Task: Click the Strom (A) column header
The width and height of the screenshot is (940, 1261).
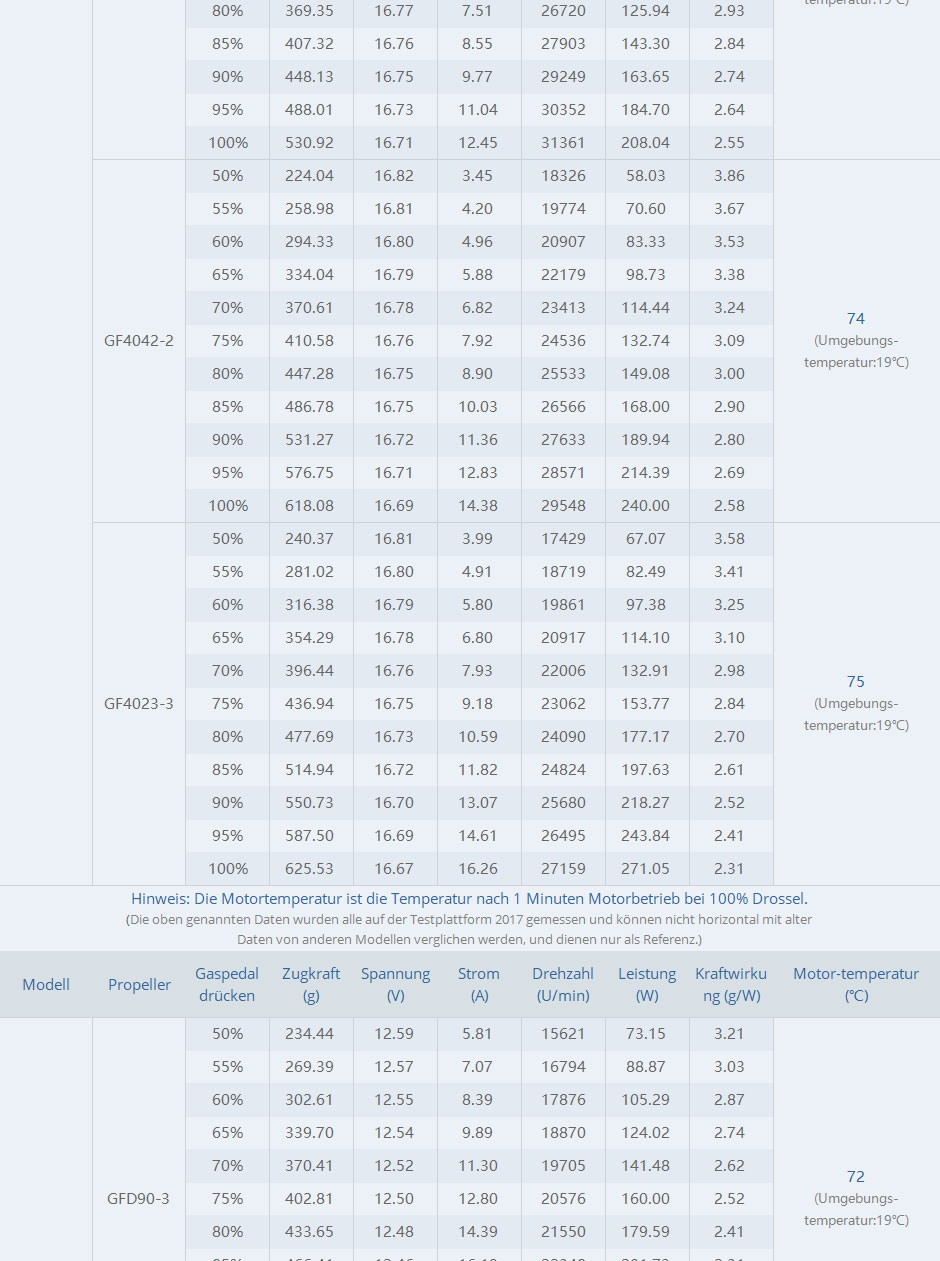Action: coord(479,984)
